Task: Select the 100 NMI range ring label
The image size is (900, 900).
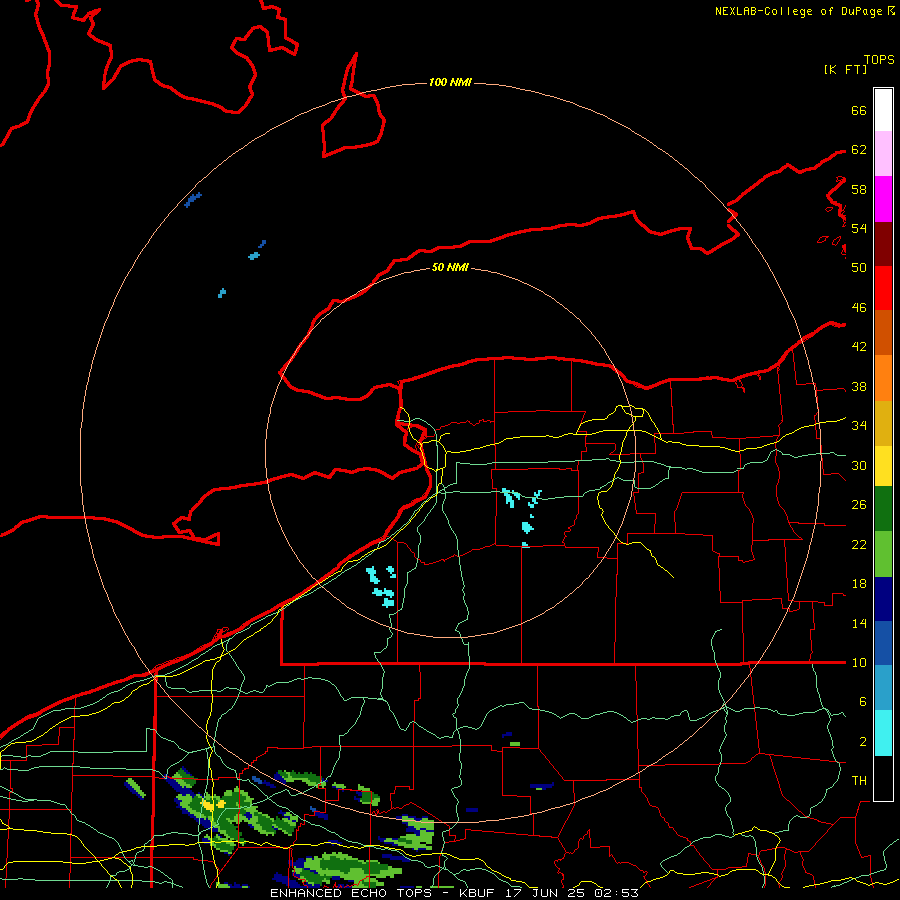Action: point(450,82)
